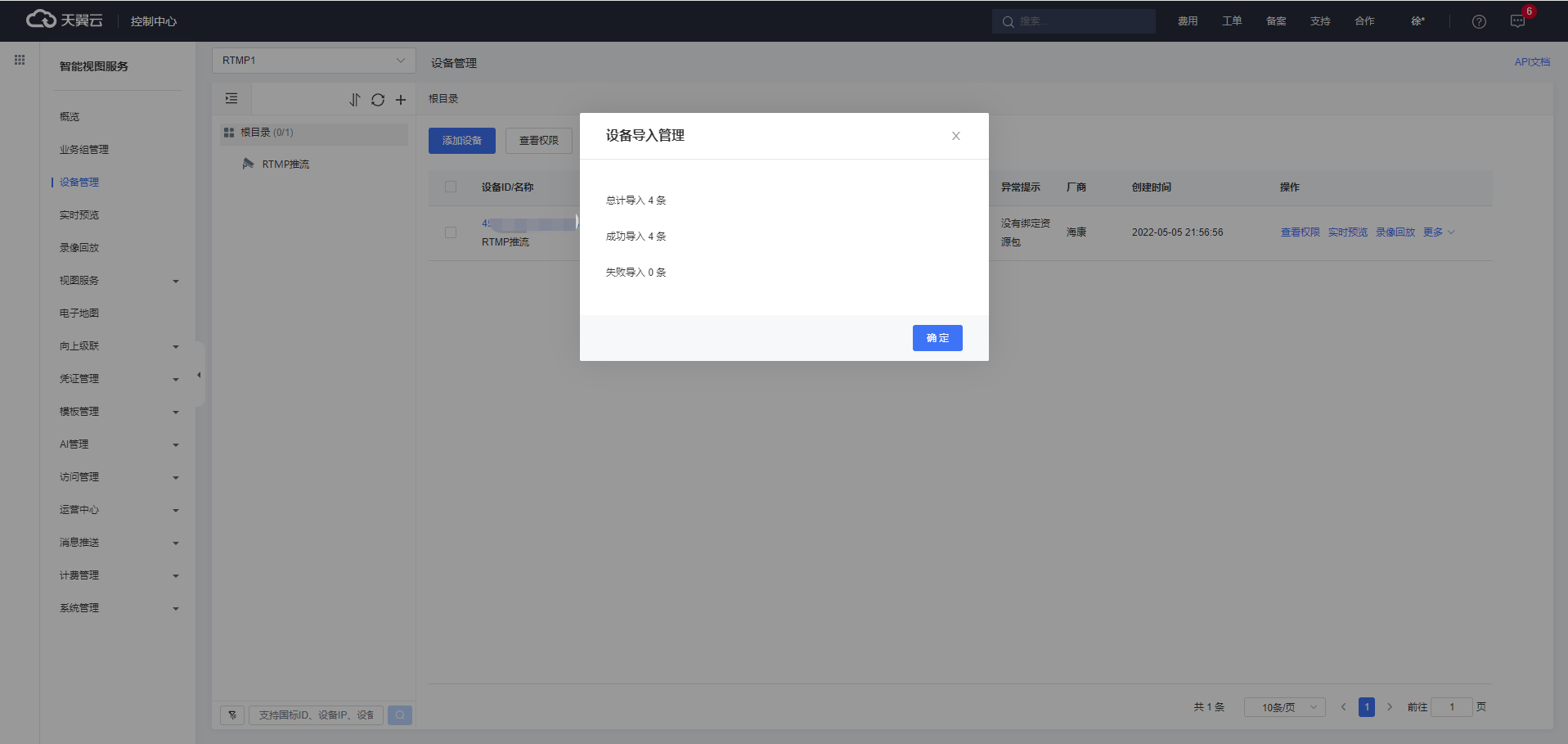Open the RTMP1 group dropdown
1568x744 pixels.
[x=313, y=61]
